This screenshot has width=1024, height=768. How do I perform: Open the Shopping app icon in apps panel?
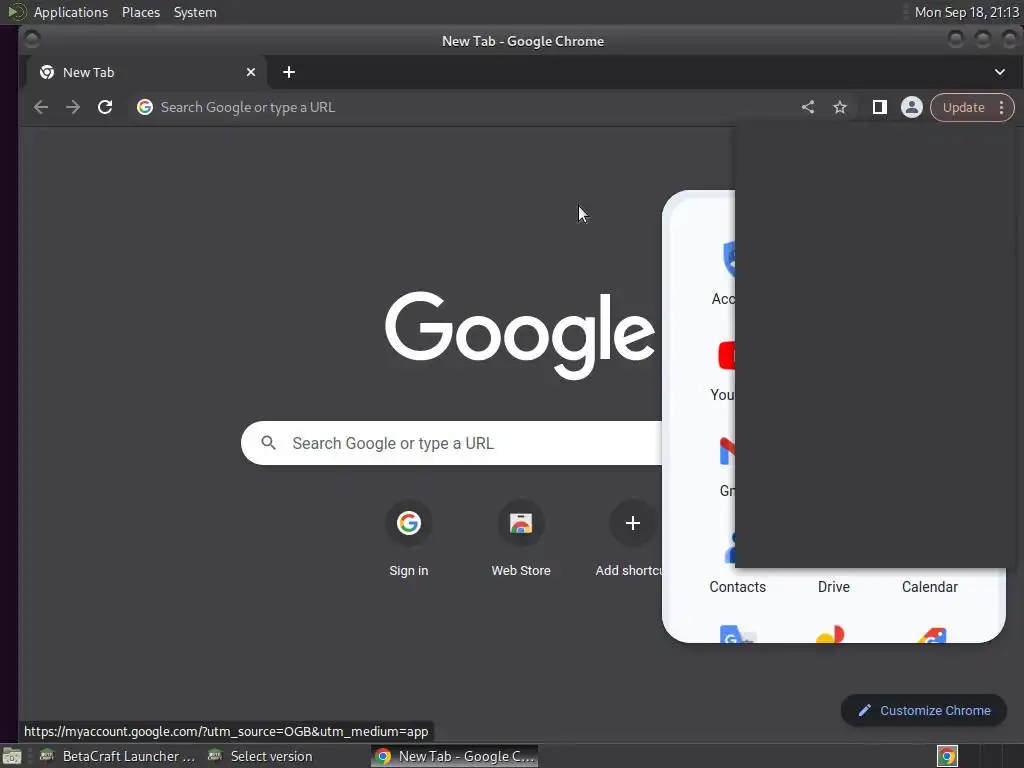coord(932,635)
